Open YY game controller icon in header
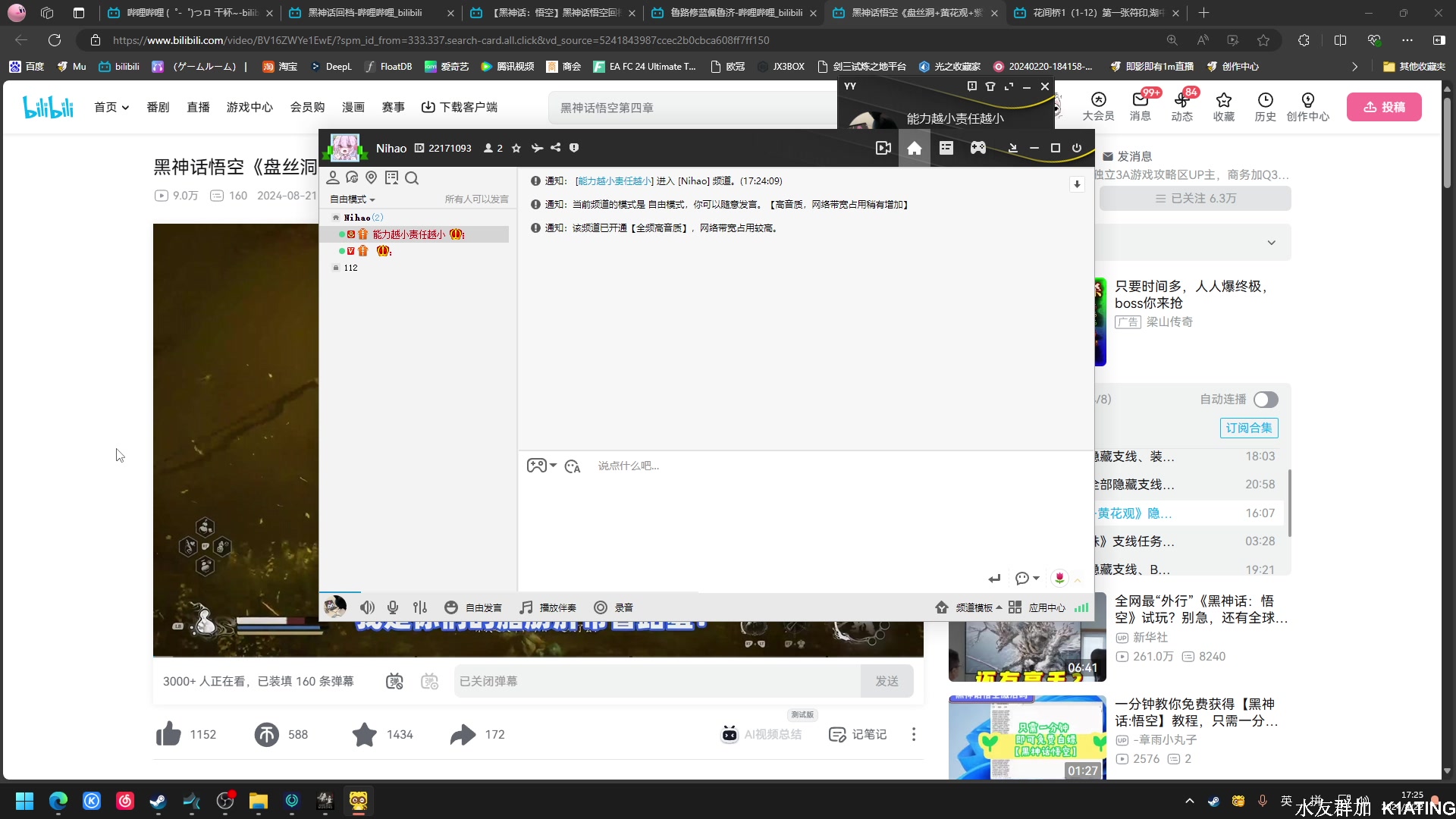 (978, 148)
